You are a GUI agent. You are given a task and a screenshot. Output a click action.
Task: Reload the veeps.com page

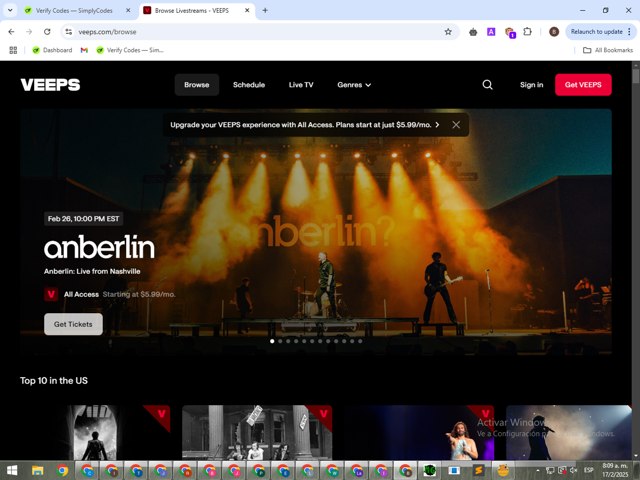coord(47,32)
